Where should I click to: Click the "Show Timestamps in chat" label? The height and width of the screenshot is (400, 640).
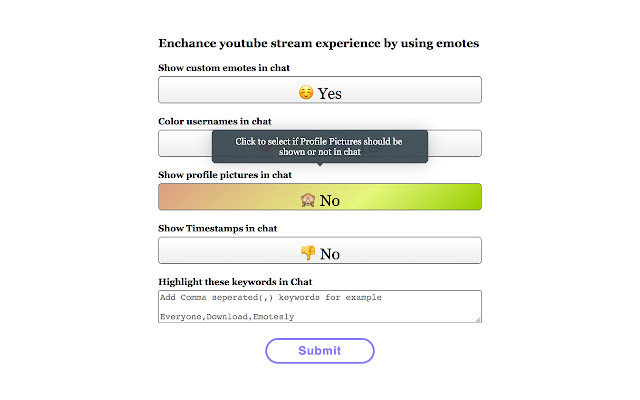pos(218,228)
